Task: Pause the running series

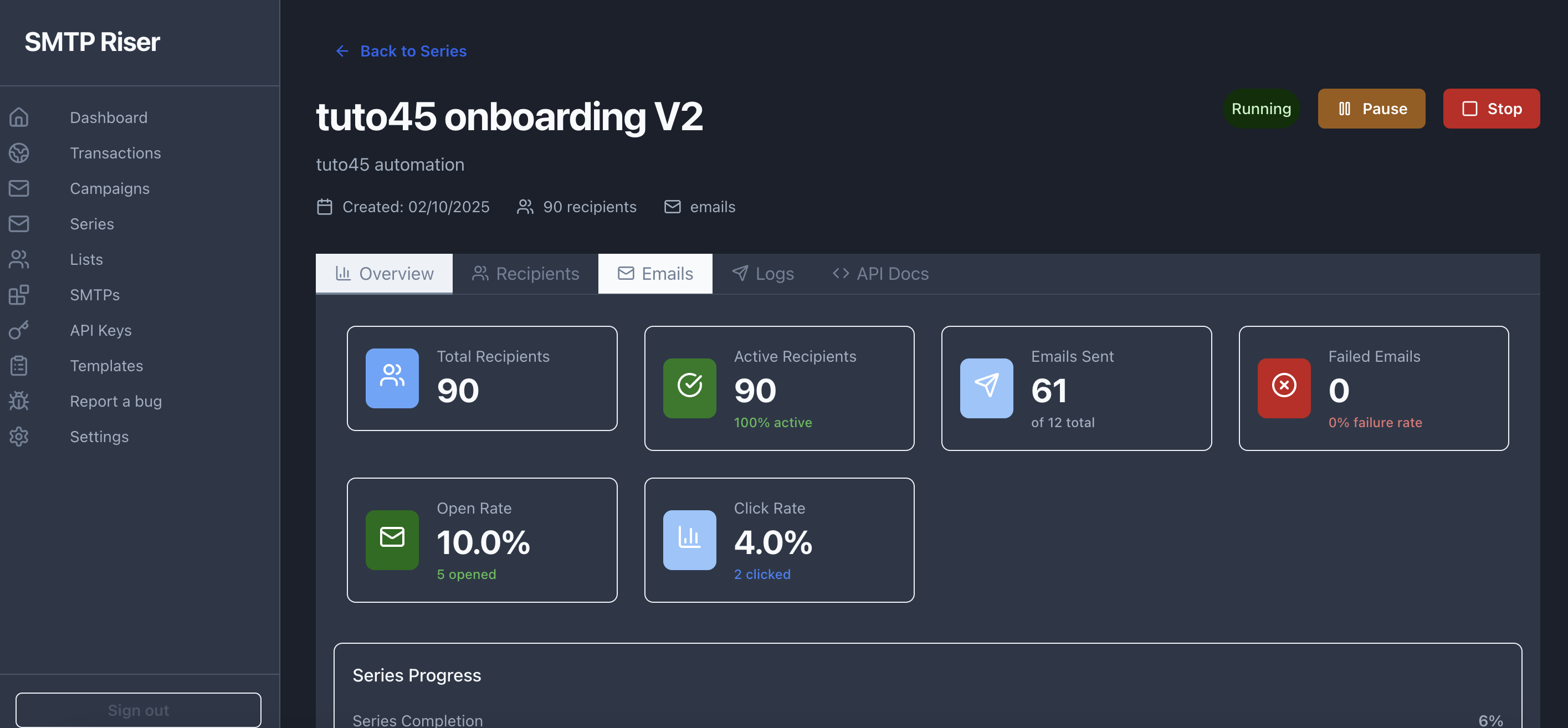Action: (1371, 109)
